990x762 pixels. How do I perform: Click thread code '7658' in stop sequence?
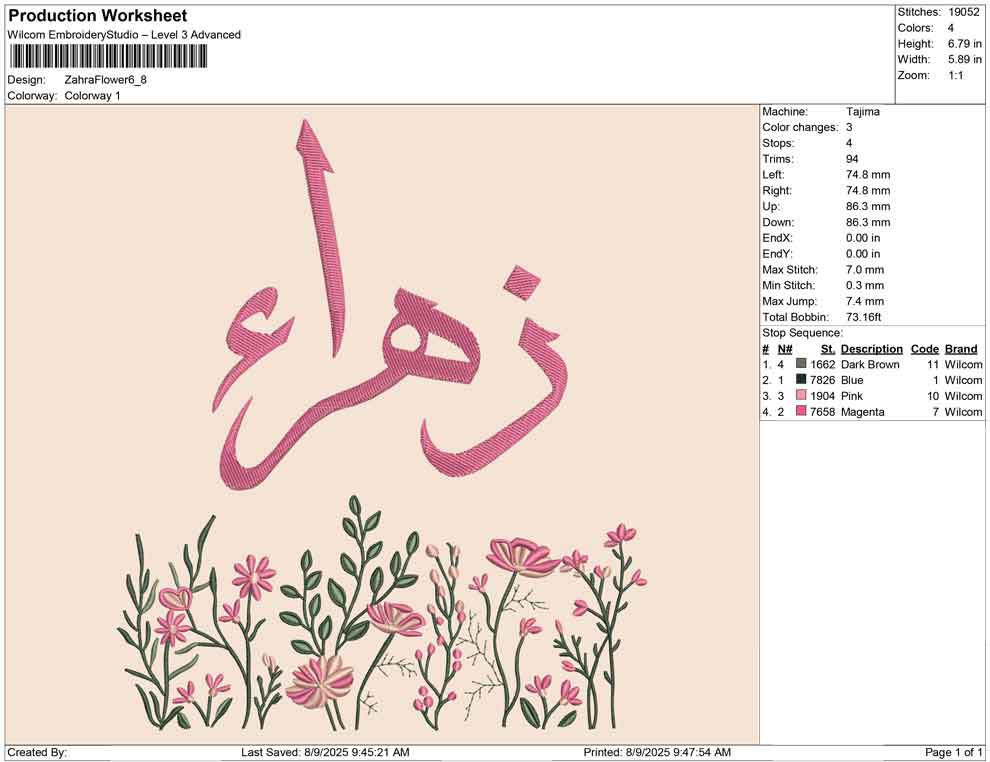[823, 412]
